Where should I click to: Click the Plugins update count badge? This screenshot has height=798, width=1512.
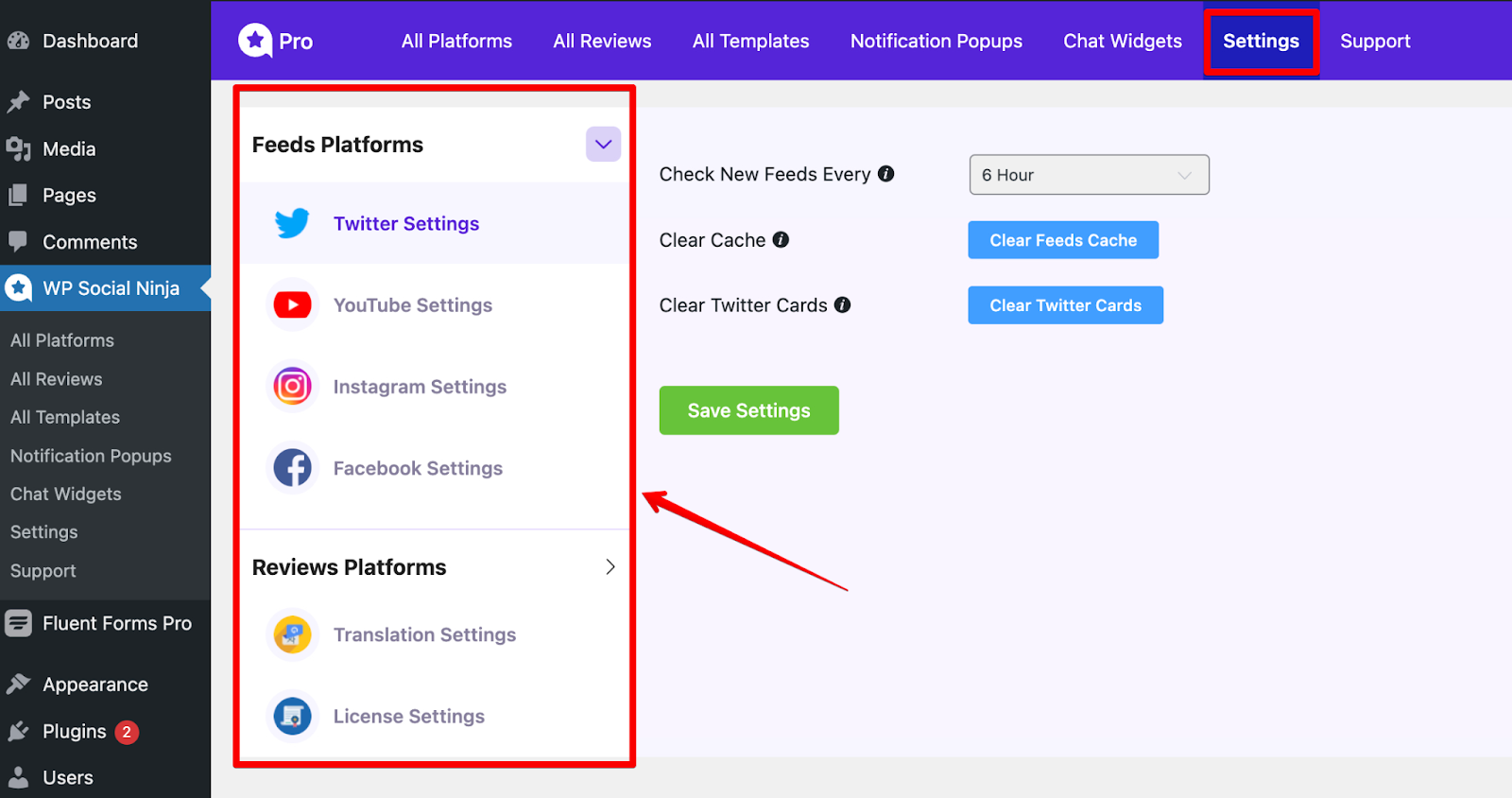[x=127, y=732]
